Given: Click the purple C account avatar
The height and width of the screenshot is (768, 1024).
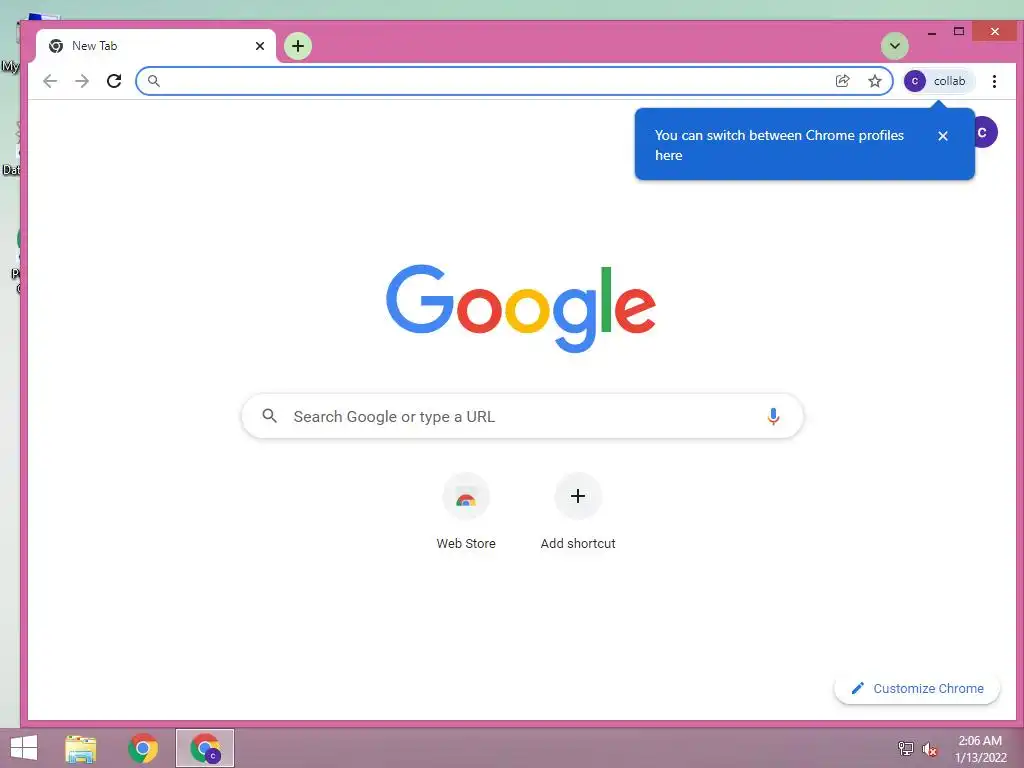Looking at the screenshot, I should pyautogui.click(x=985, y=133).
